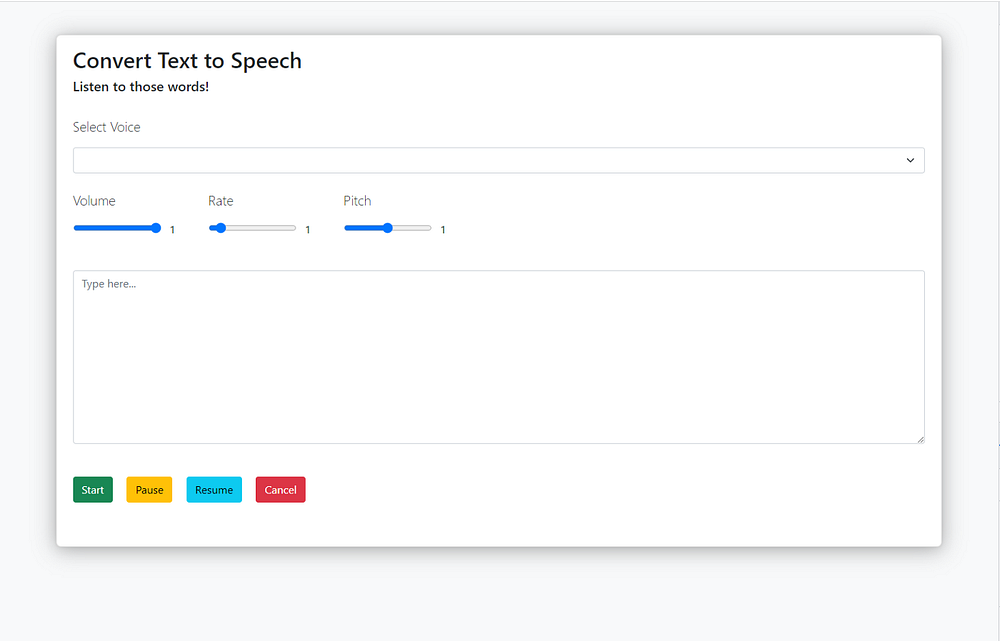Click the text area resize grip
This screenshot has height=641, width=1000.
920,439
